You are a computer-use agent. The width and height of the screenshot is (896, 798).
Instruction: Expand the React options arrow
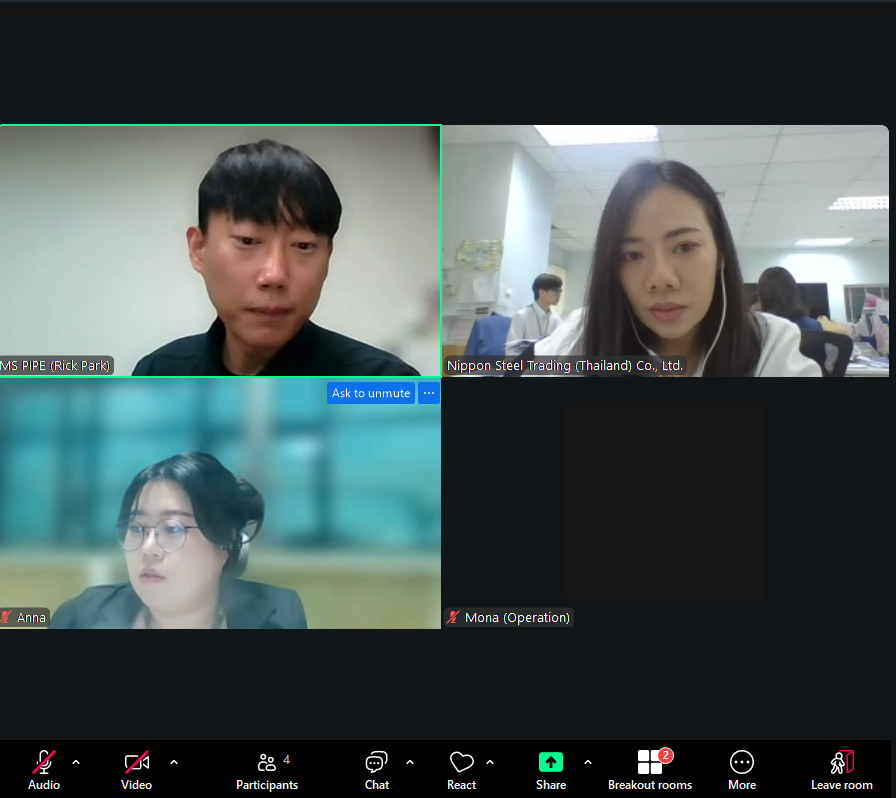click(490, 762)
